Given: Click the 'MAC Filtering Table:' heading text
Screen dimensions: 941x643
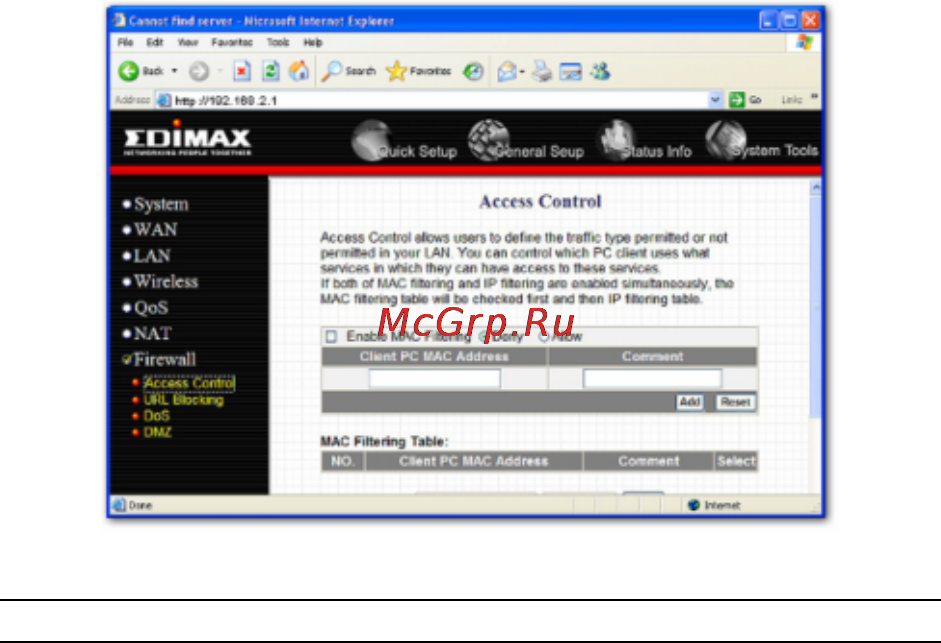Looking at the screenshot, I should pos(384,441).
